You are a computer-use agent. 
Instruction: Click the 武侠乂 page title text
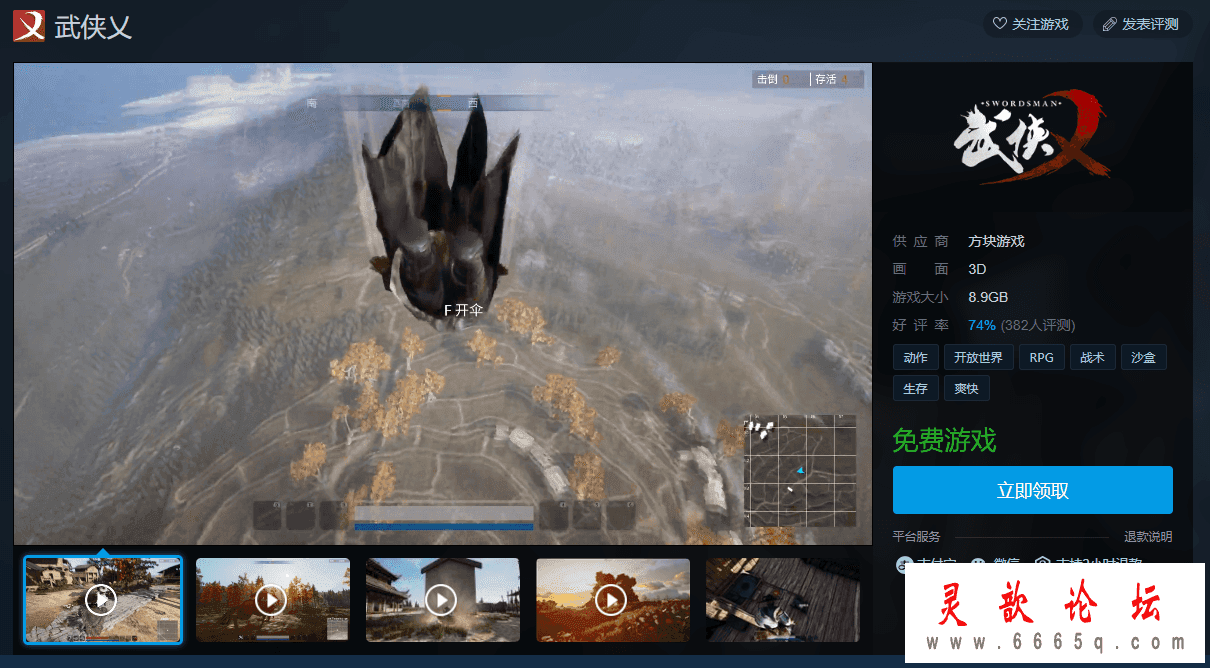(93, 26)
